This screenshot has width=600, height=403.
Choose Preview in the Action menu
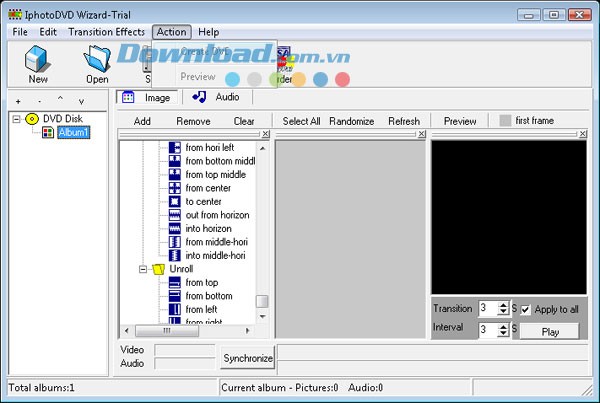[x=198, y=77]
